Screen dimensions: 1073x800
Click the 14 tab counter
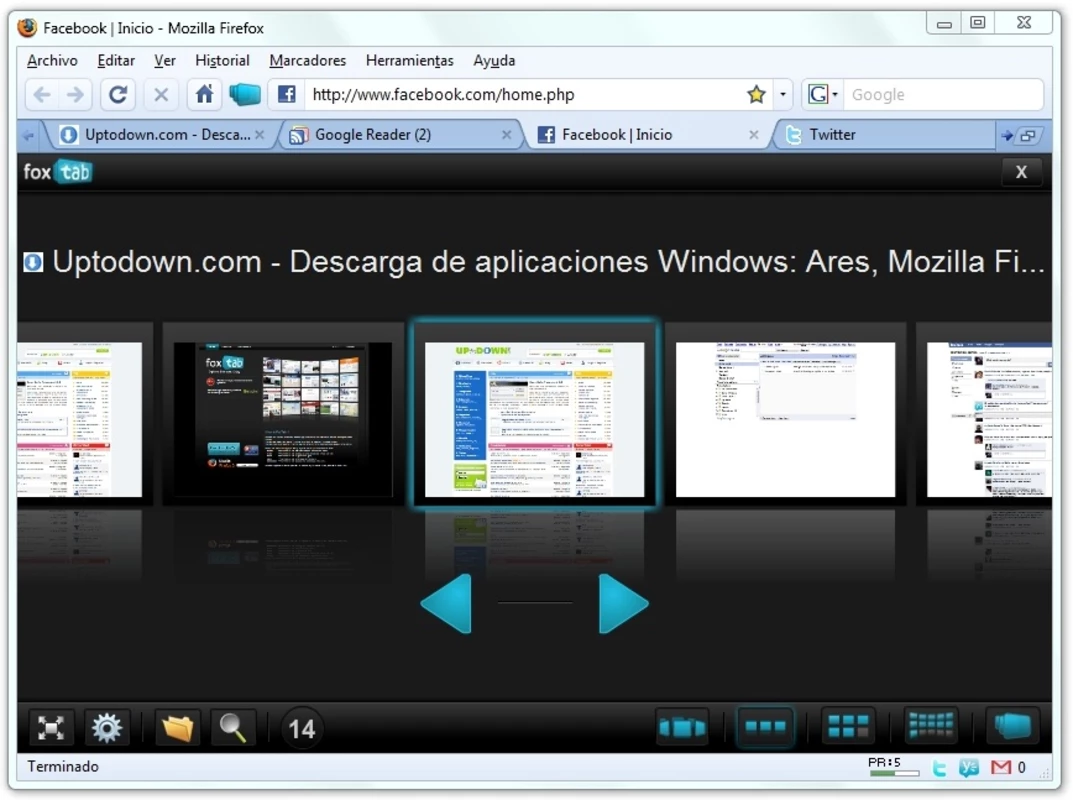(302, 729)
